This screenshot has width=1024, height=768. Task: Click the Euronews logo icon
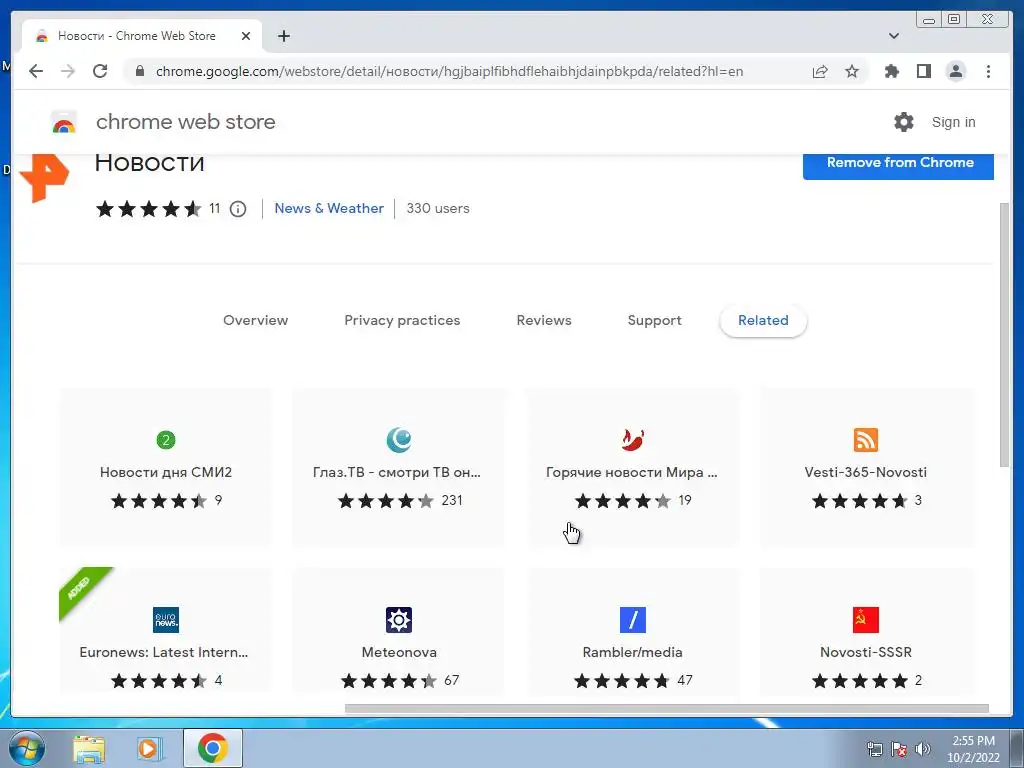pos(166,620)
